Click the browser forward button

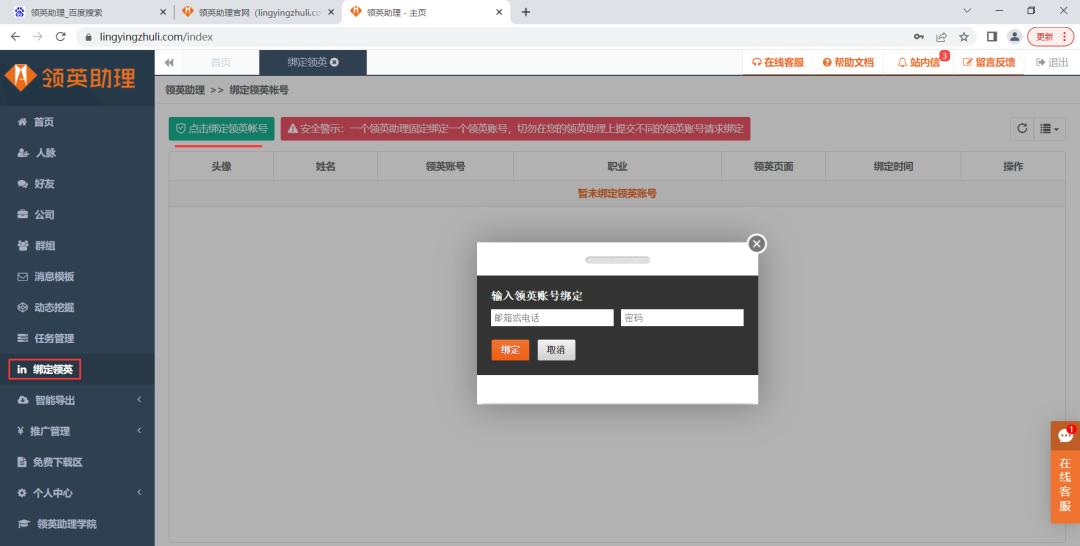[38, 37]
